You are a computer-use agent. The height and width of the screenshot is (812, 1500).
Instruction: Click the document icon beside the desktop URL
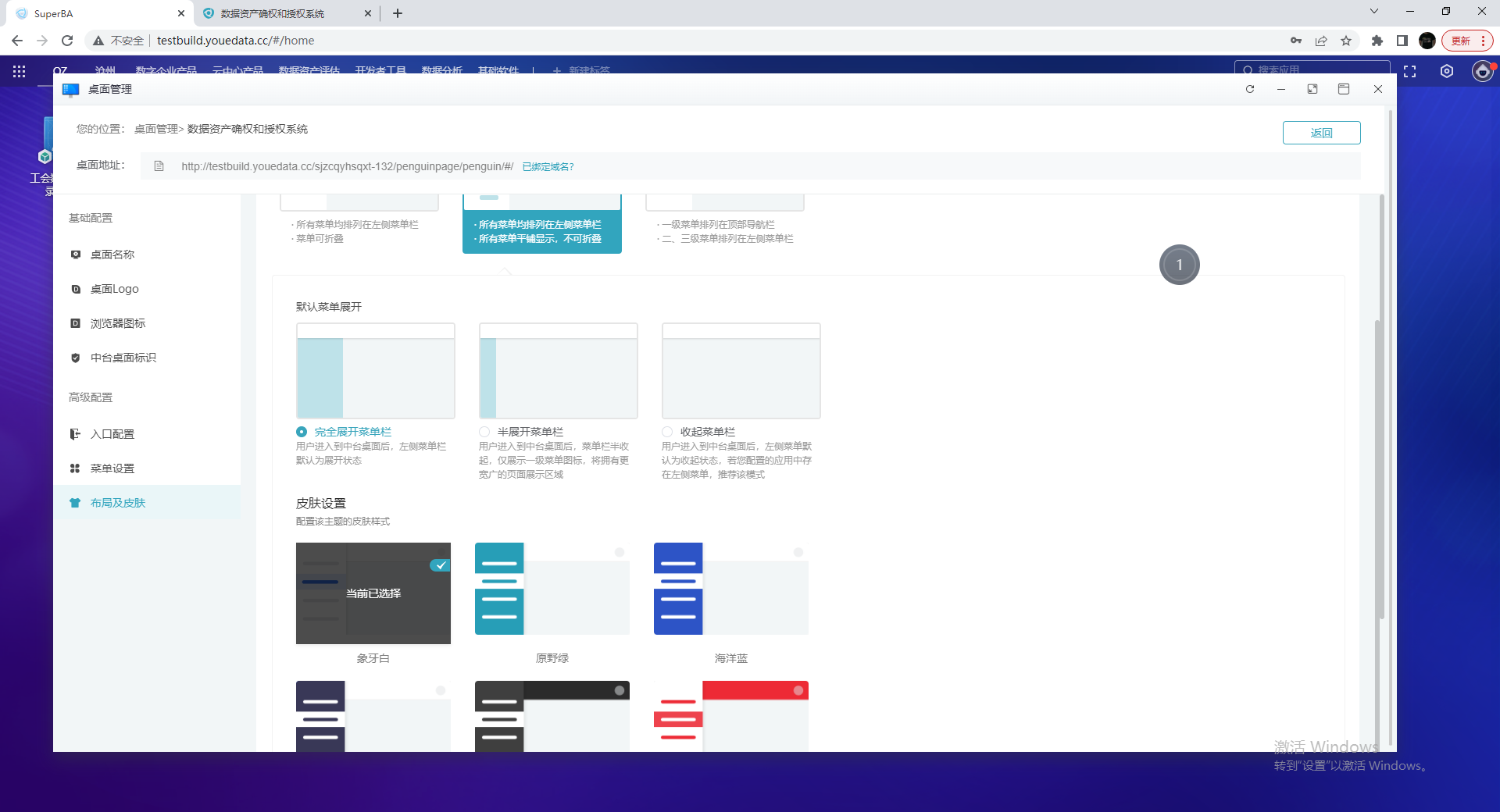159,166
